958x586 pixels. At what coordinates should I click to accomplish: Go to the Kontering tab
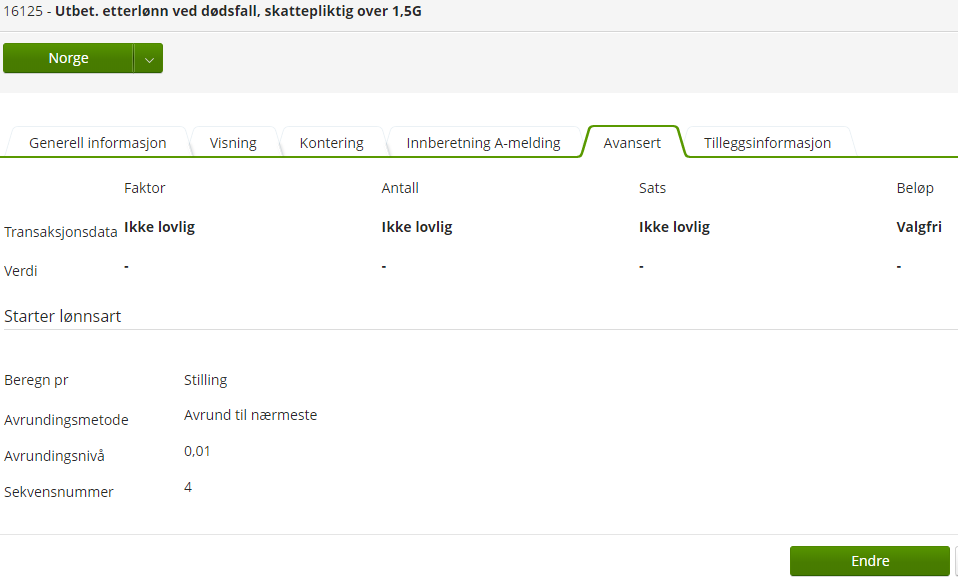pyautogui.click(x=331, y=143)
